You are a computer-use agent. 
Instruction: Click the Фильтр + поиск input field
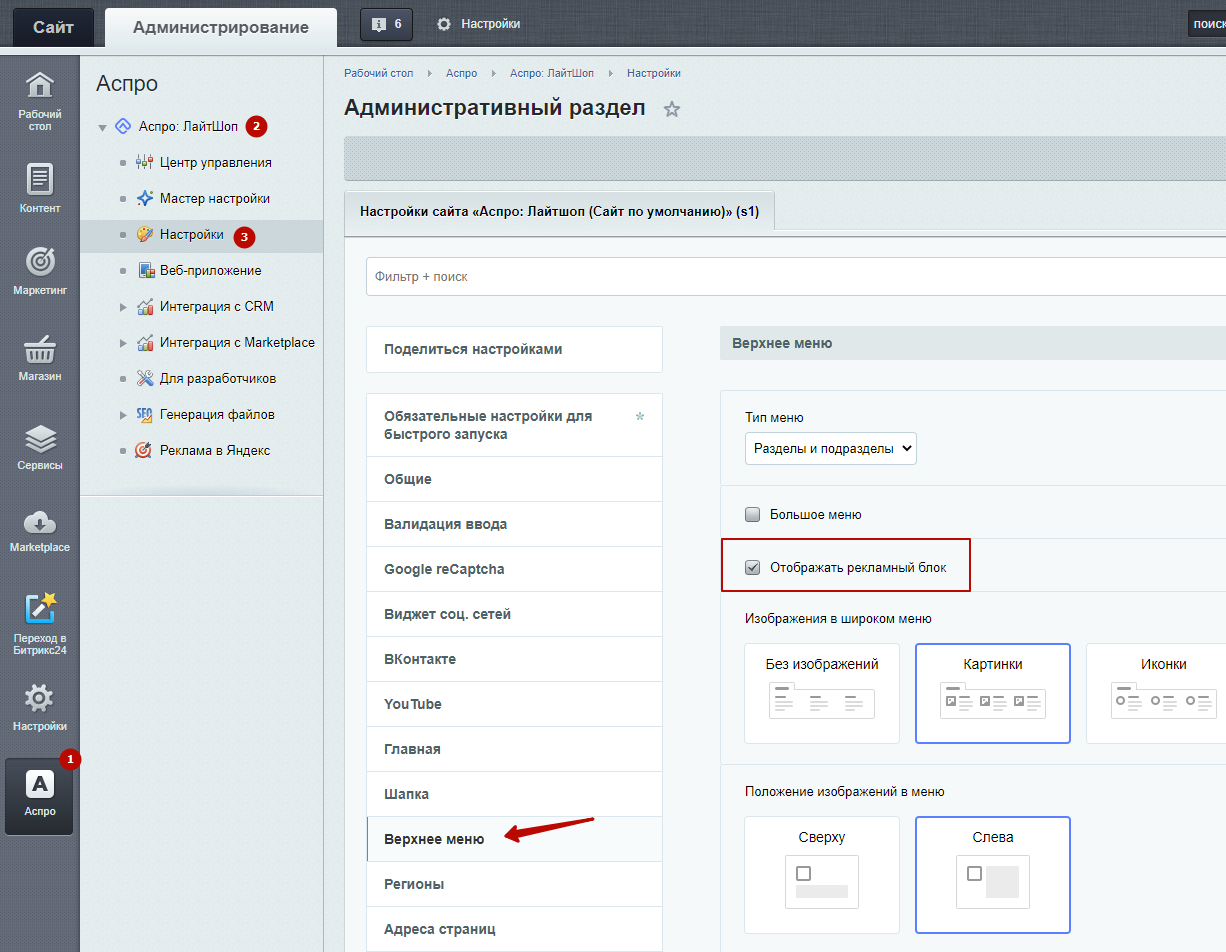[x=796, y=276]
